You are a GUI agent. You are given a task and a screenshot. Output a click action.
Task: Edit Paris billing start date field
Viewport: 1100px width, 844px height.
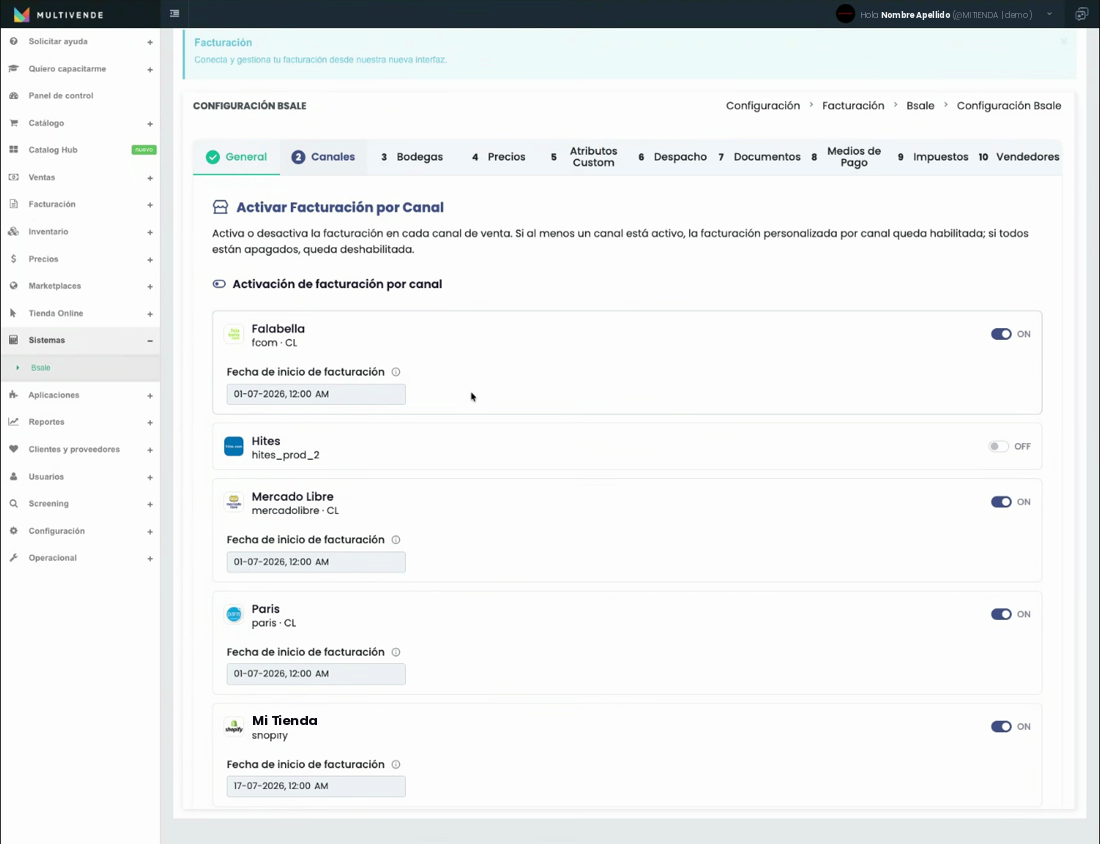pos(316,674)
